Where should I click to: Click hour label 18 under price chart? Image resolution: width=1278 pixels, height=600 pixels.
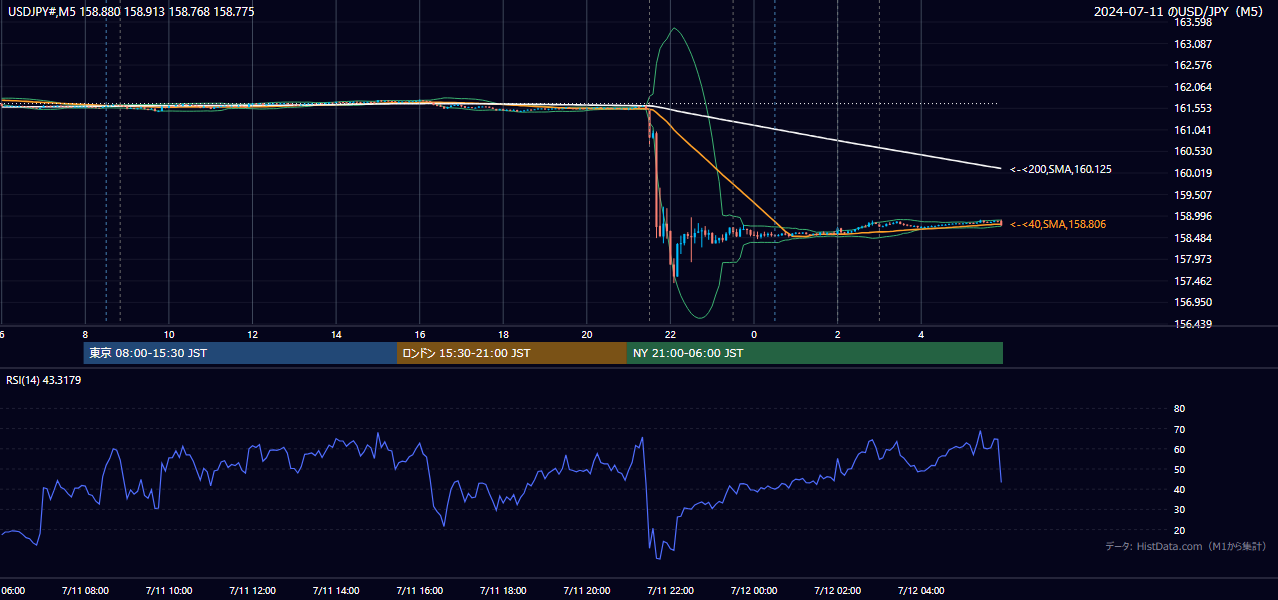point(503,334)
